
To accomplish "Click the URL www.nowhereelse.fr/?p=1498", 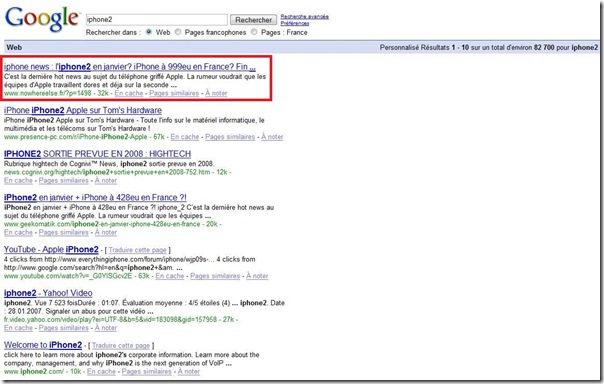I will pyautogui.click(x=48, y=93).
